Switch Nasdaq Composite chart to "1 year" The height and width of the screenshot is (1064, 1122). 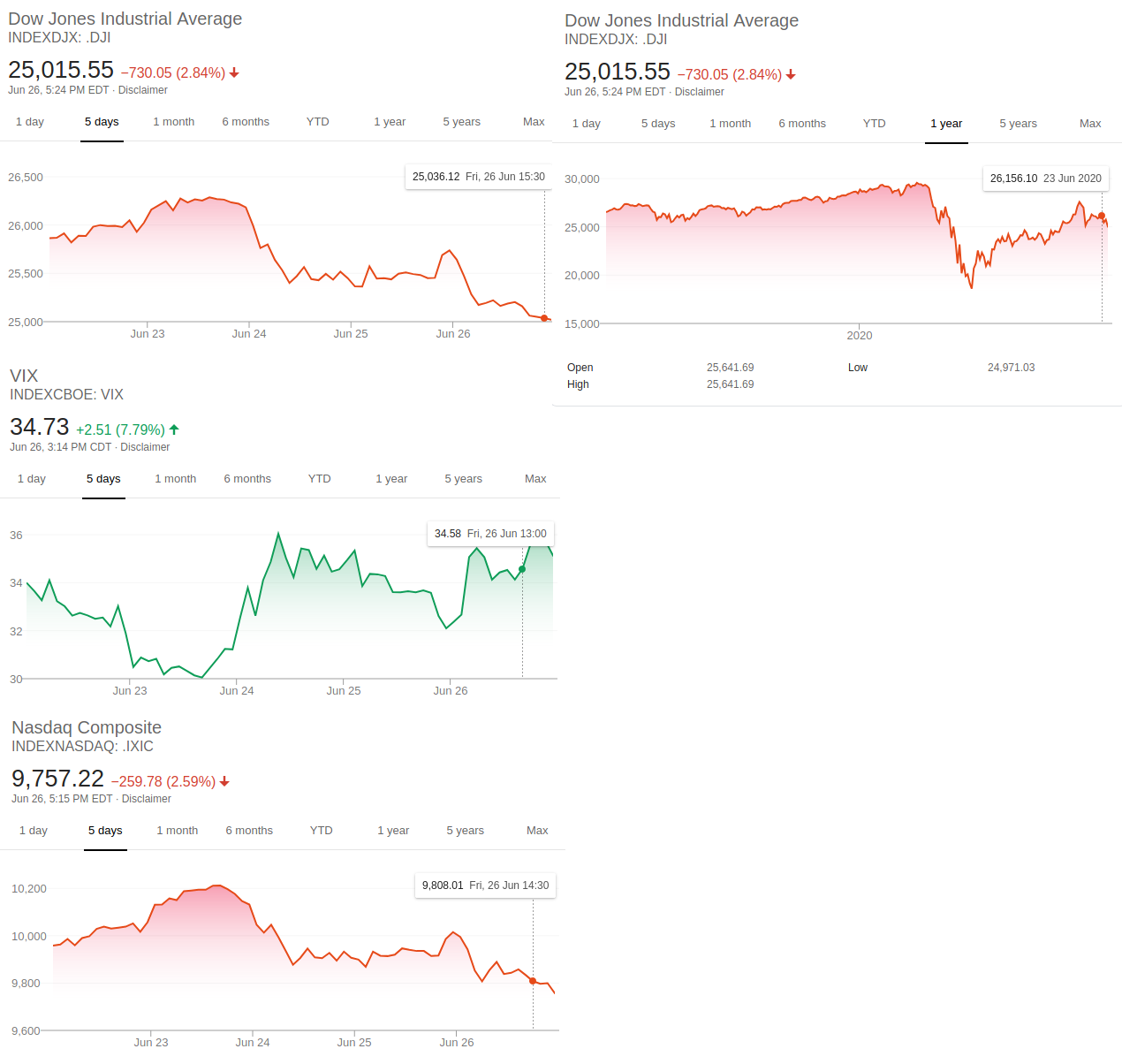393,831
